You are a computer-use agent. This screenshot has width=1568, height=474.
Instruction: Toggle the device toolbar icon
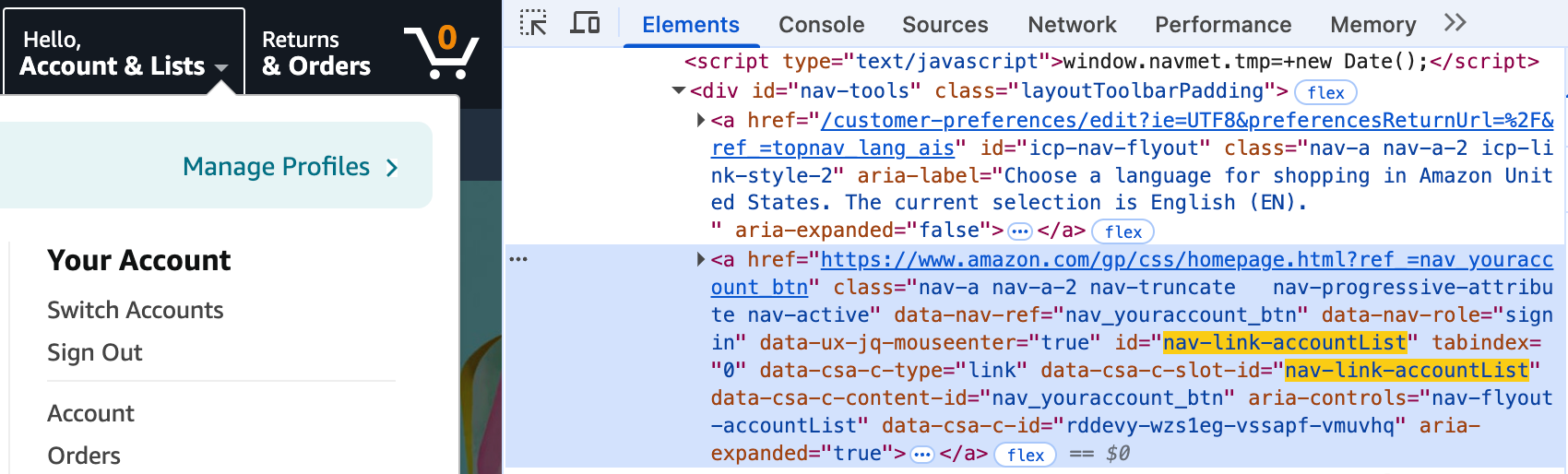(x=585, y=23)
